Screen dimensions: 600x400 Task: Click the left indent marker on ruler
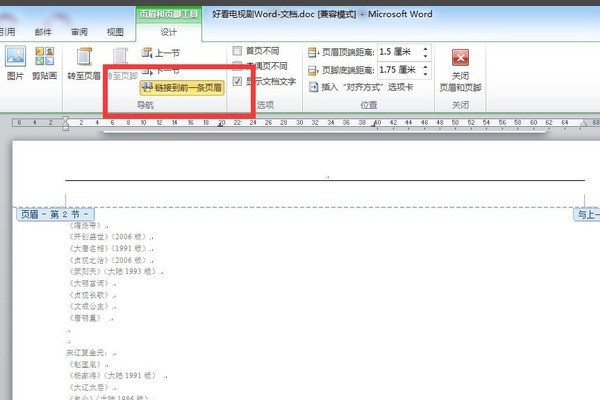(65, 124)
